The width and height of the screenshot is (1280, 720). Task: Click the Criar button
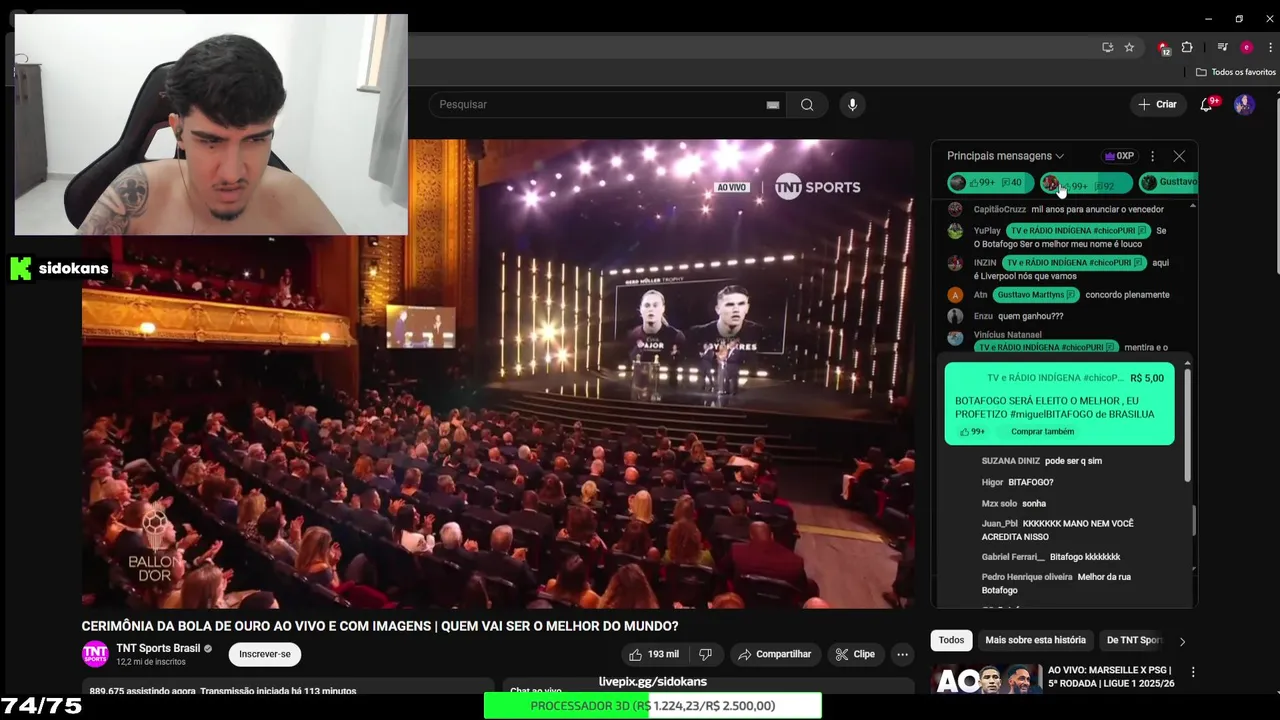click(1158, 104)
